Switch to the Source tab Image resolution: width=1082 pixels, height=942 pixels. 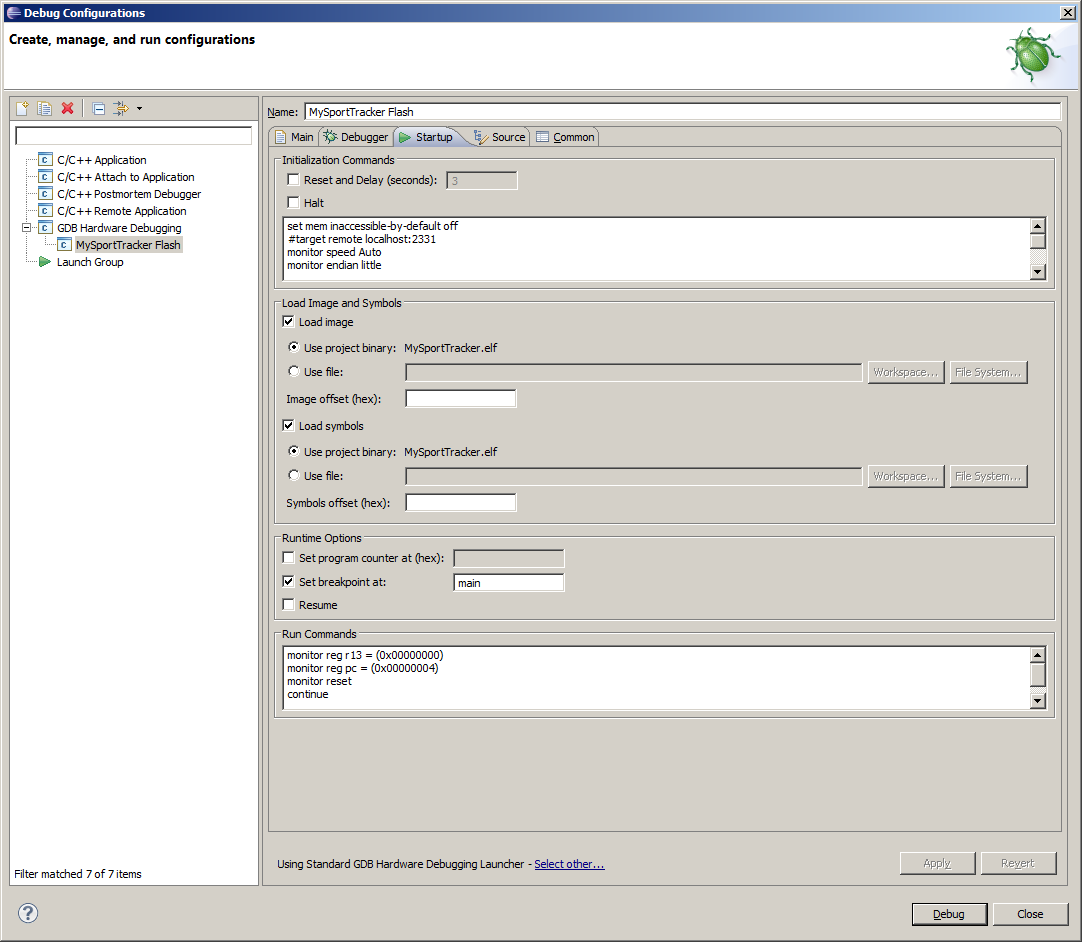[x=500, y=137]
